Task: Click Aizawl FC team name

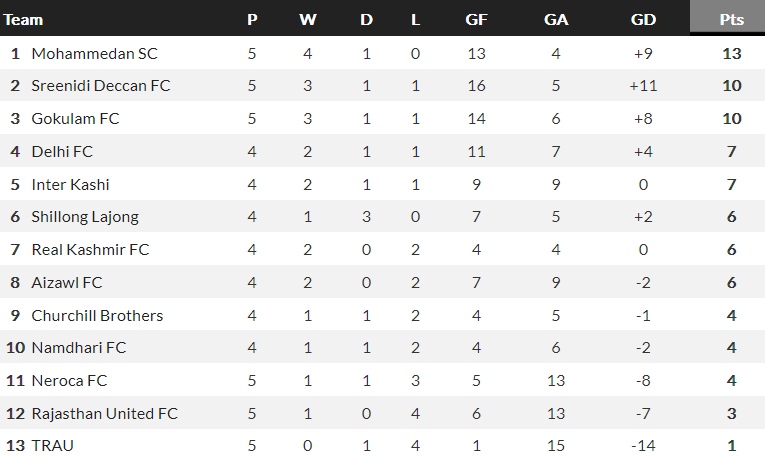Action: coord(67,283)
